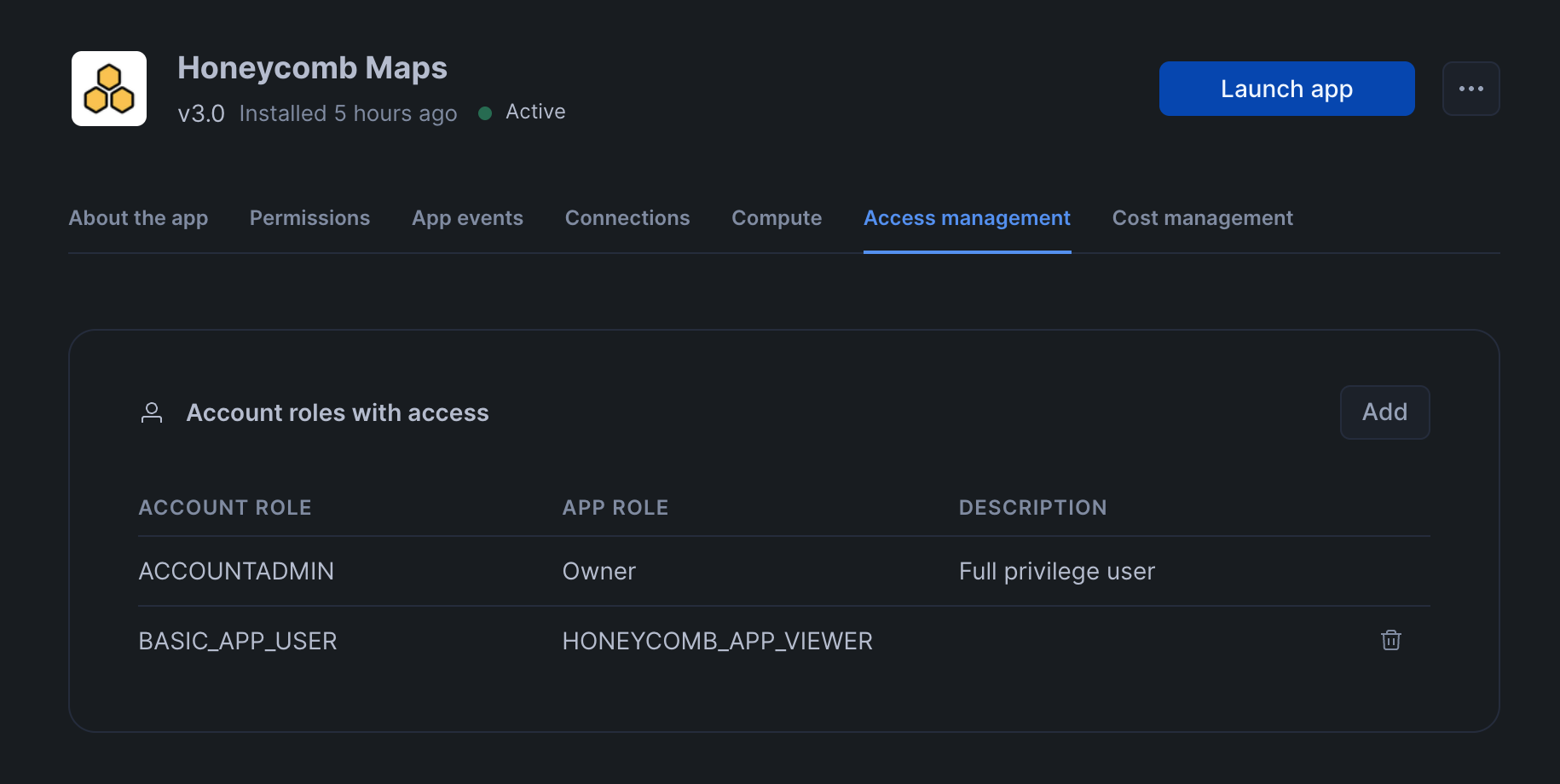Image resolution: width=1560 pixels, height=784 pixels.
Task: Select the ACCOUNTADMIN role row
Action: [236, 571]
